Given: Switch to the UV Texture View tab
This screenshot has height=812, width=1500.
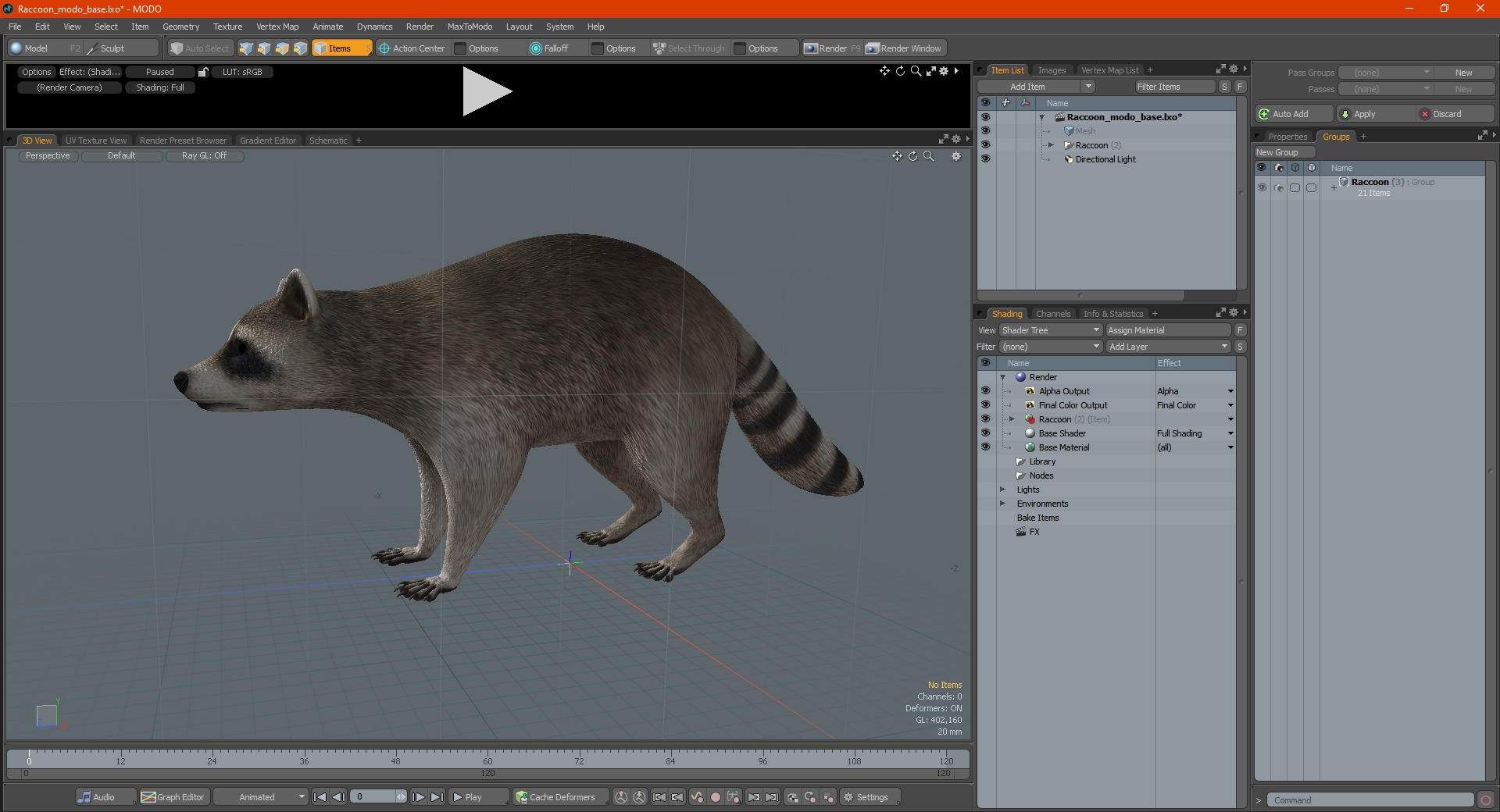Looking at the screenshot, I should click(96, 141).
